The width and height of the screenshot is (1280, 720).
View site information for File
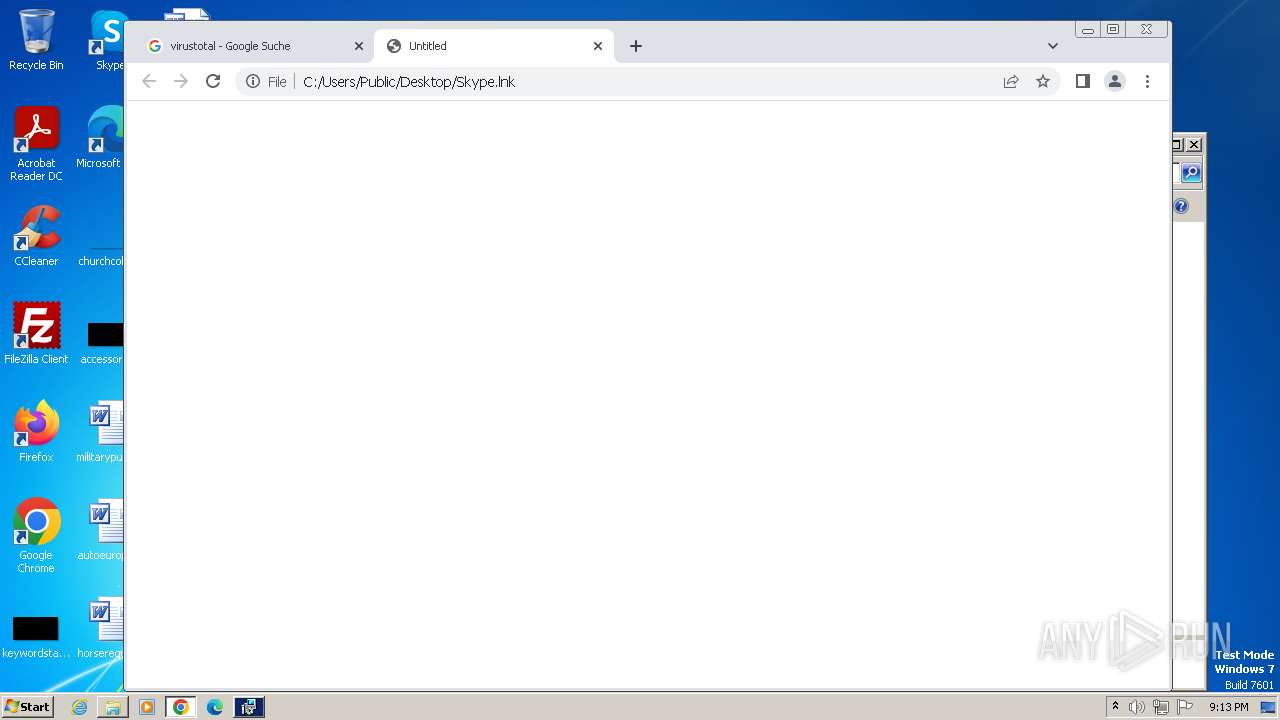[x=266, y=82]
